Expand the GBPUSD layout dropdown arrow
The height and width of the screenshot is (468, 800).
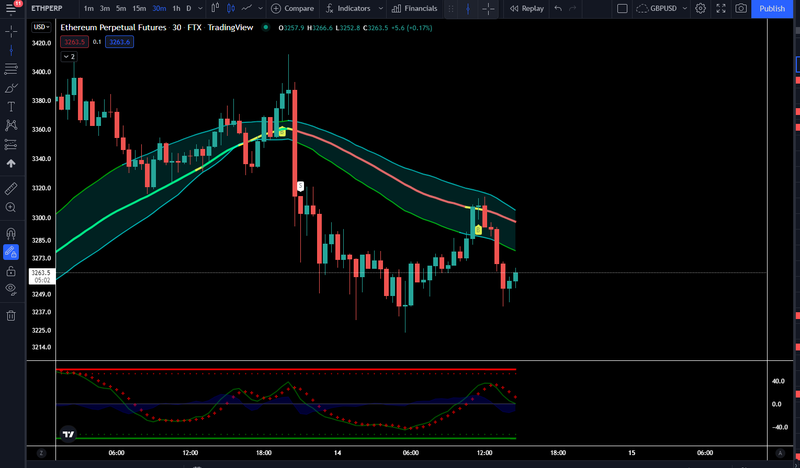click(685, 8)
